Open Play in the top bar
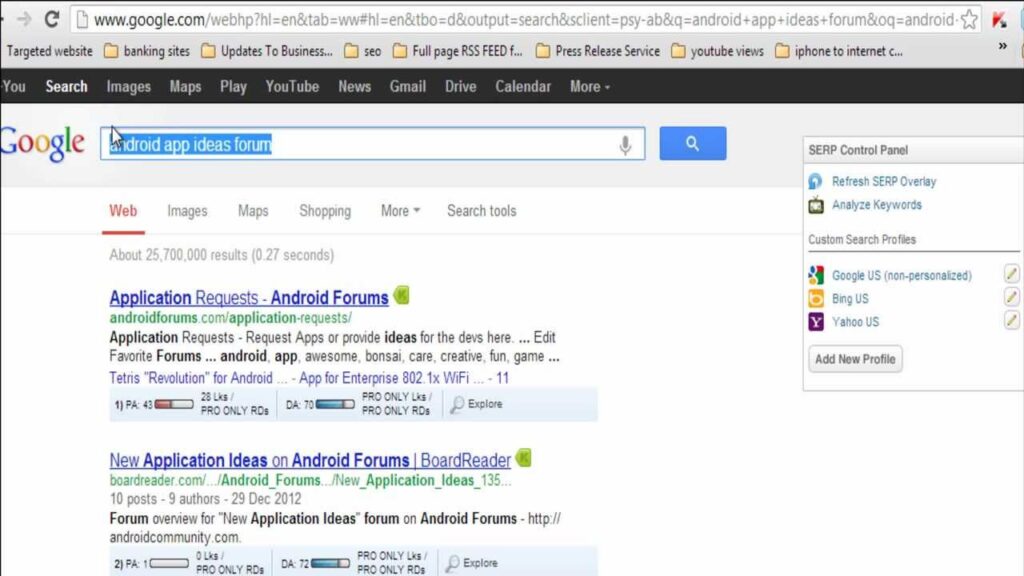 click(x=233, y=87)
